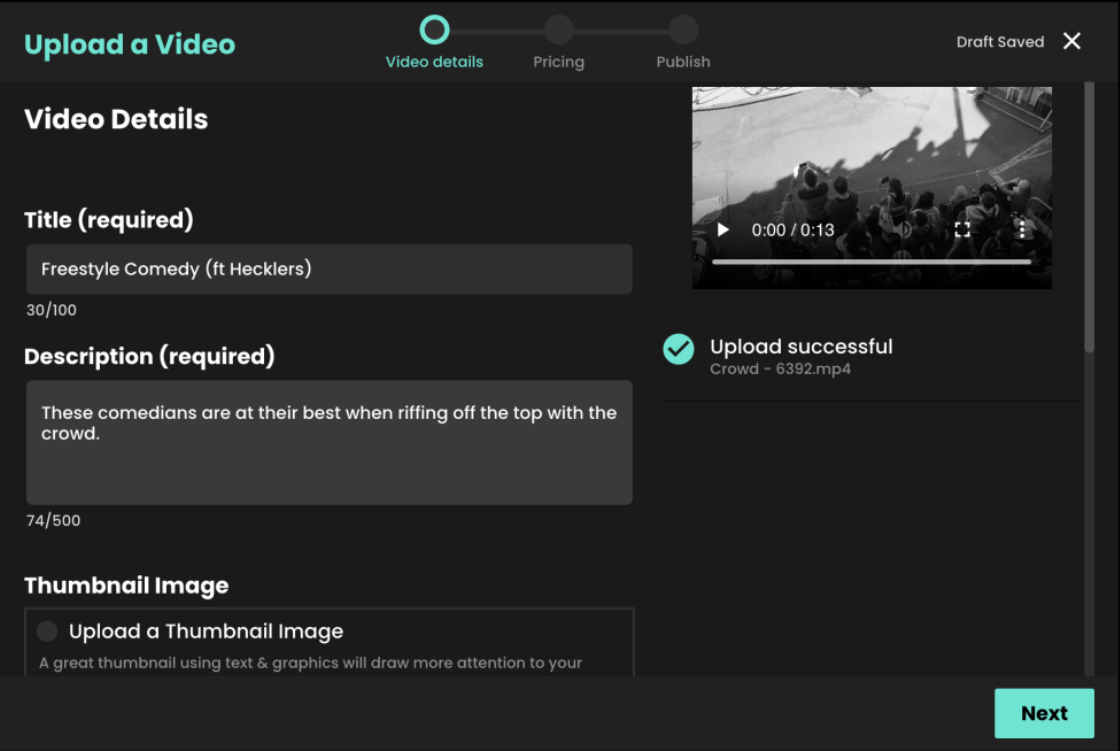Play the uploaded video preview
The width and height of the screenshot is (1120, 751).
point(723,229)
